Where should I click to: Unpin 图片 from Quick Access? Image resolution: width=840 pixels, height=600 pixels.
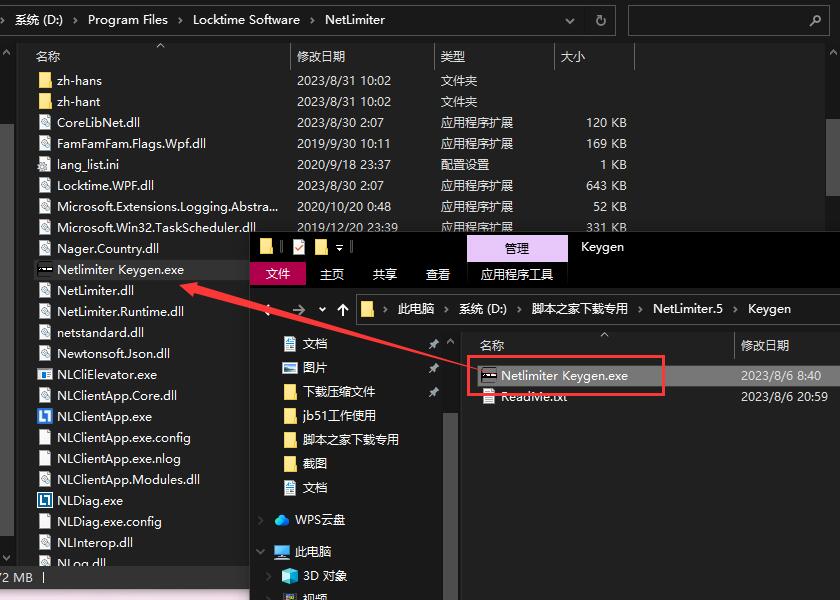point(432,369)
